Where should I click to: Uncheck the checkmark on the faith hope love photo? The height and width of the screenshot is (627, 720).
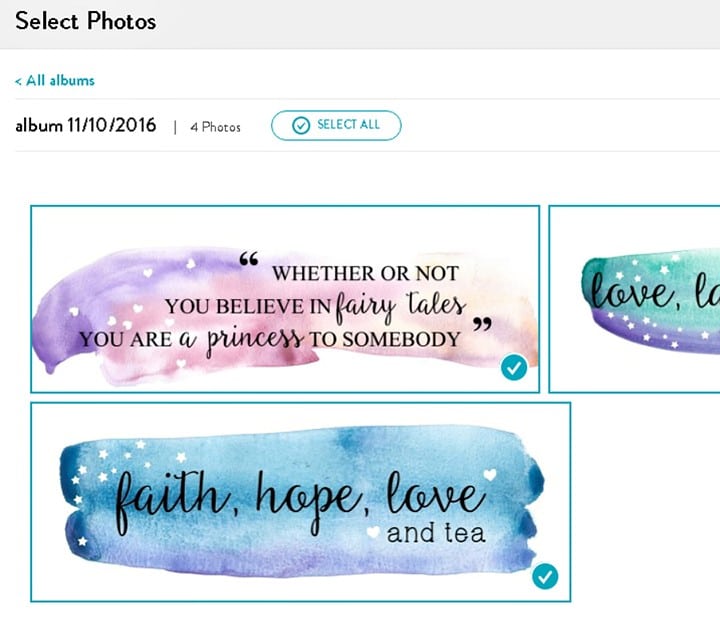545,576
